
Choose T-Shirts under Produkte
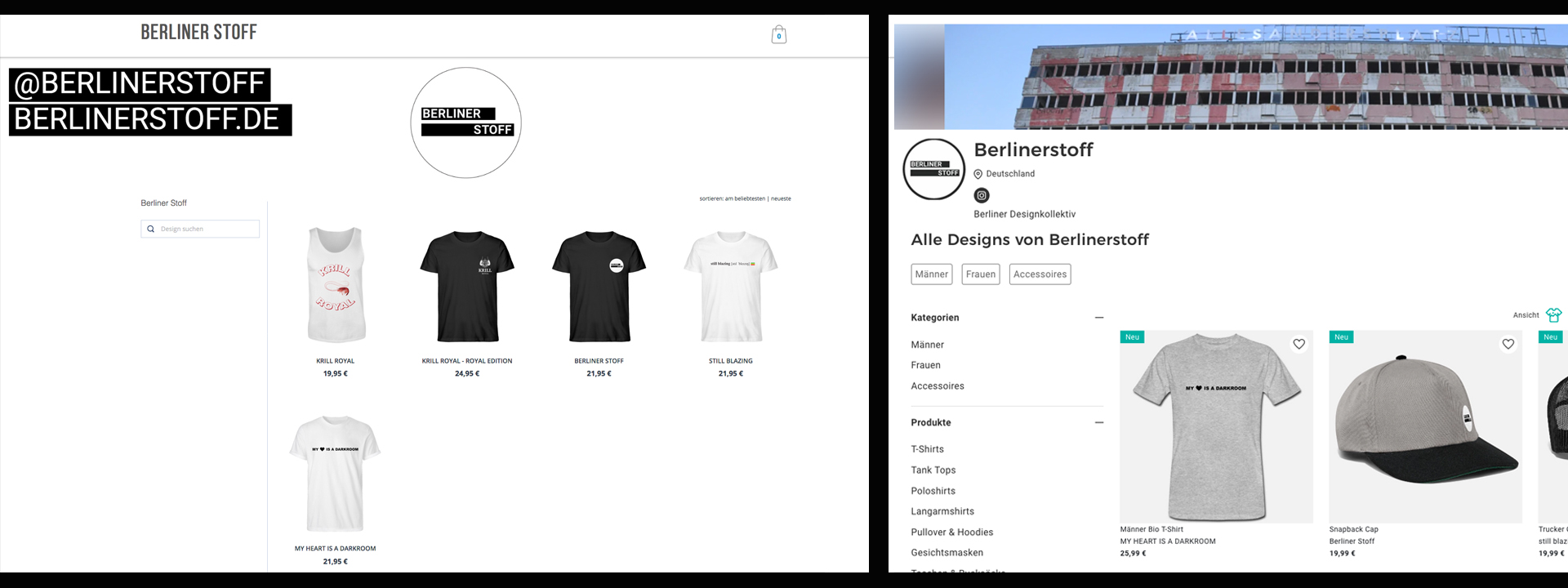pyautogui.click(x=928, y=449)
